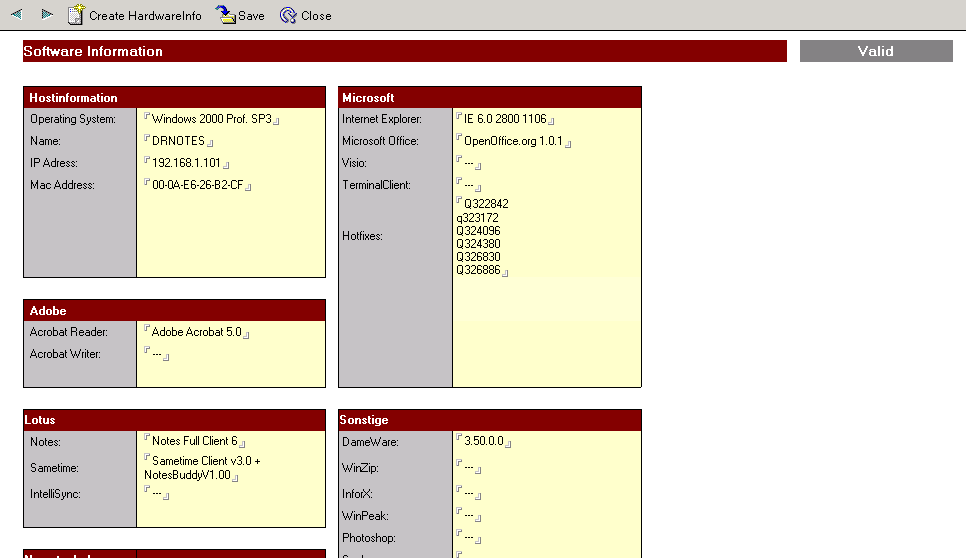966x558 pixels.
Task: Click the Mac Address: label
Action: coord(62,185)
